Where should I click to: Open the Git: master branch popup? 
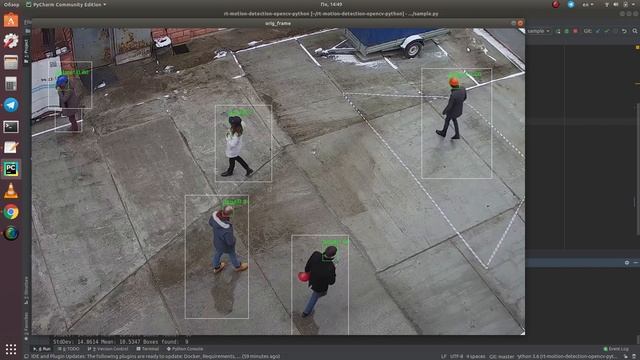click(x=502, y=356)
